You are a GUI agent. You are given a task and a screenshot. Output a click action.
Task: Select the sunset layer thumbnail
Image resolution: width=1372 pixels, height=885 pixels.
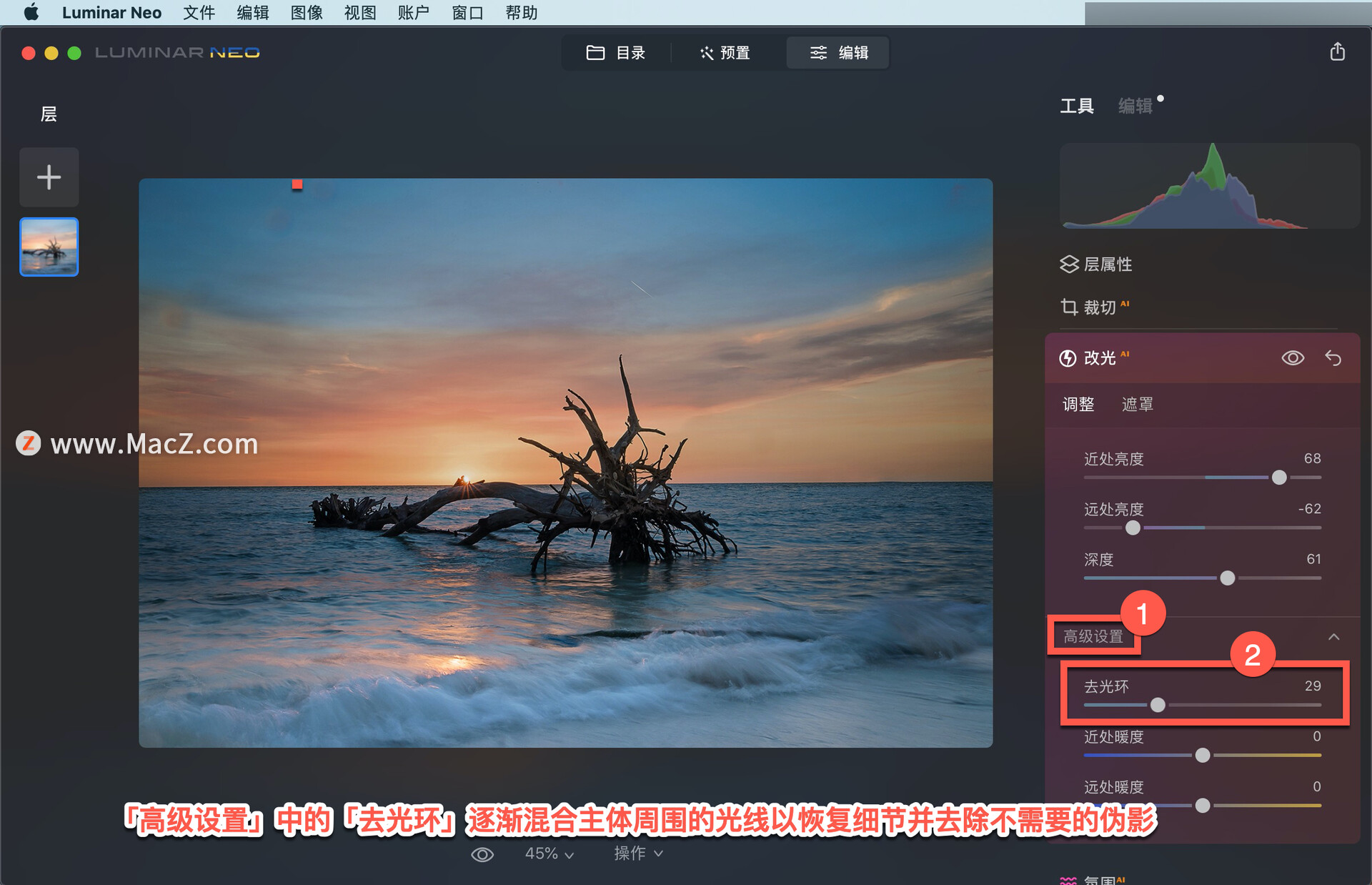pyautogui.click(x=49, y=247)
